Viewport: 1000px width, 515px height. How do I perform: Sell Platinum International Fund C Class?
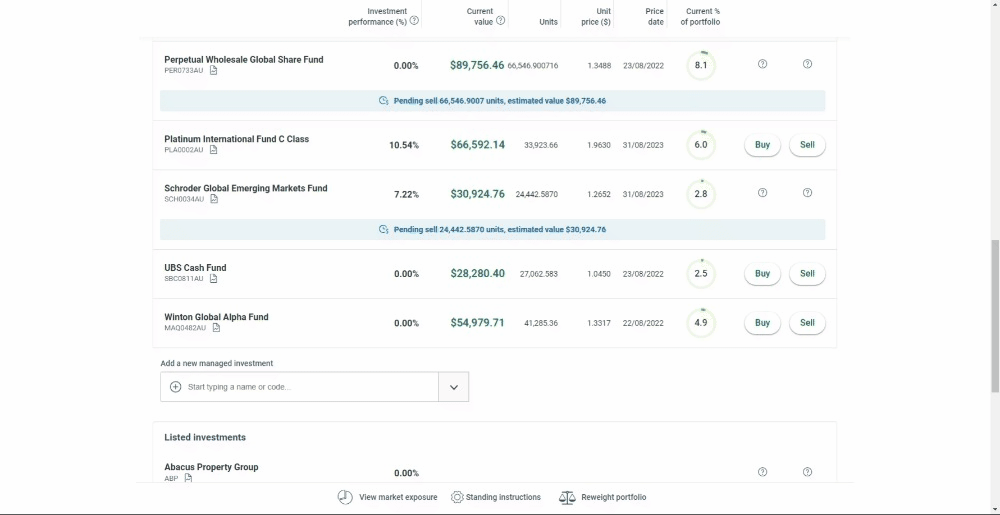pos(807,145)
